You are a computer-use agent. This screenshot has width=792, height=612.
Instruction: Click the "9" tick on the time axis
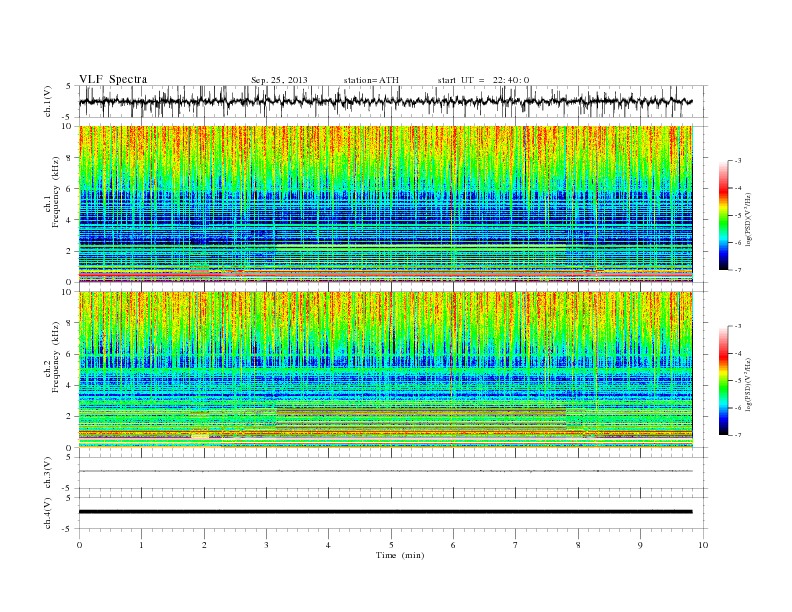click(640, 545)
